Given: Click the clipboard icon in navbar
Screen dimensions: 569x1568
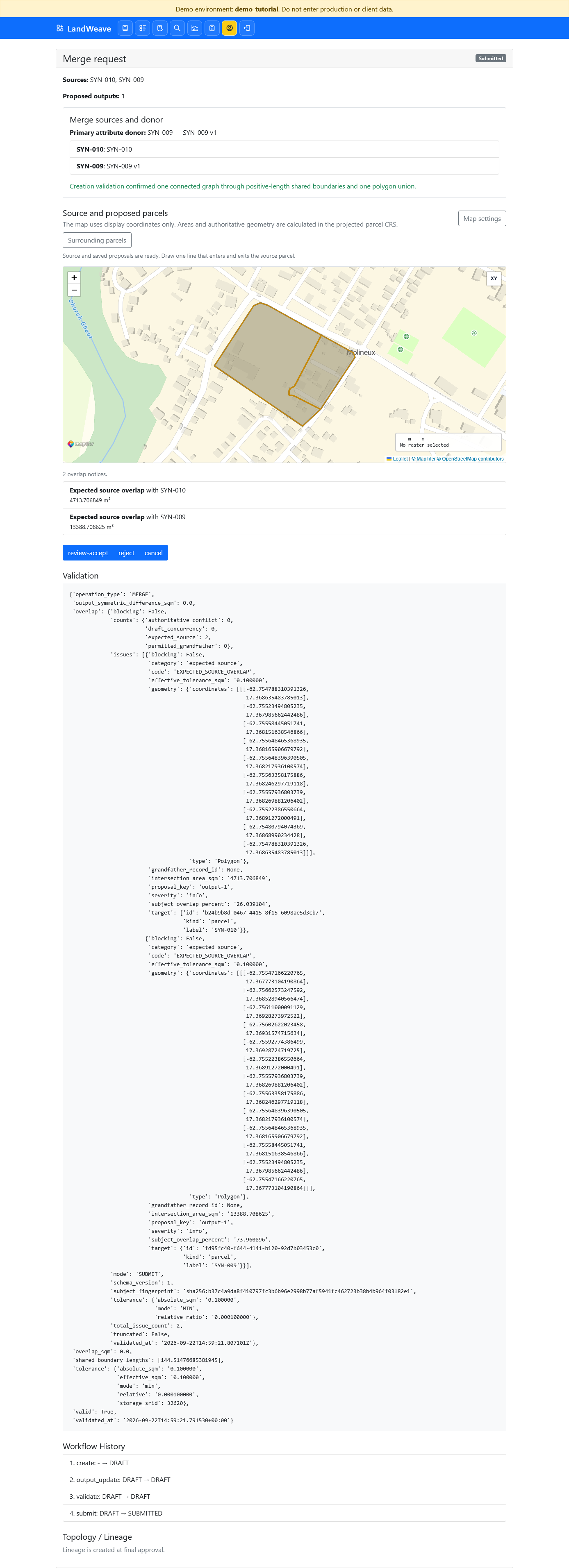Looking at the screenshot, I should point(212,28).
